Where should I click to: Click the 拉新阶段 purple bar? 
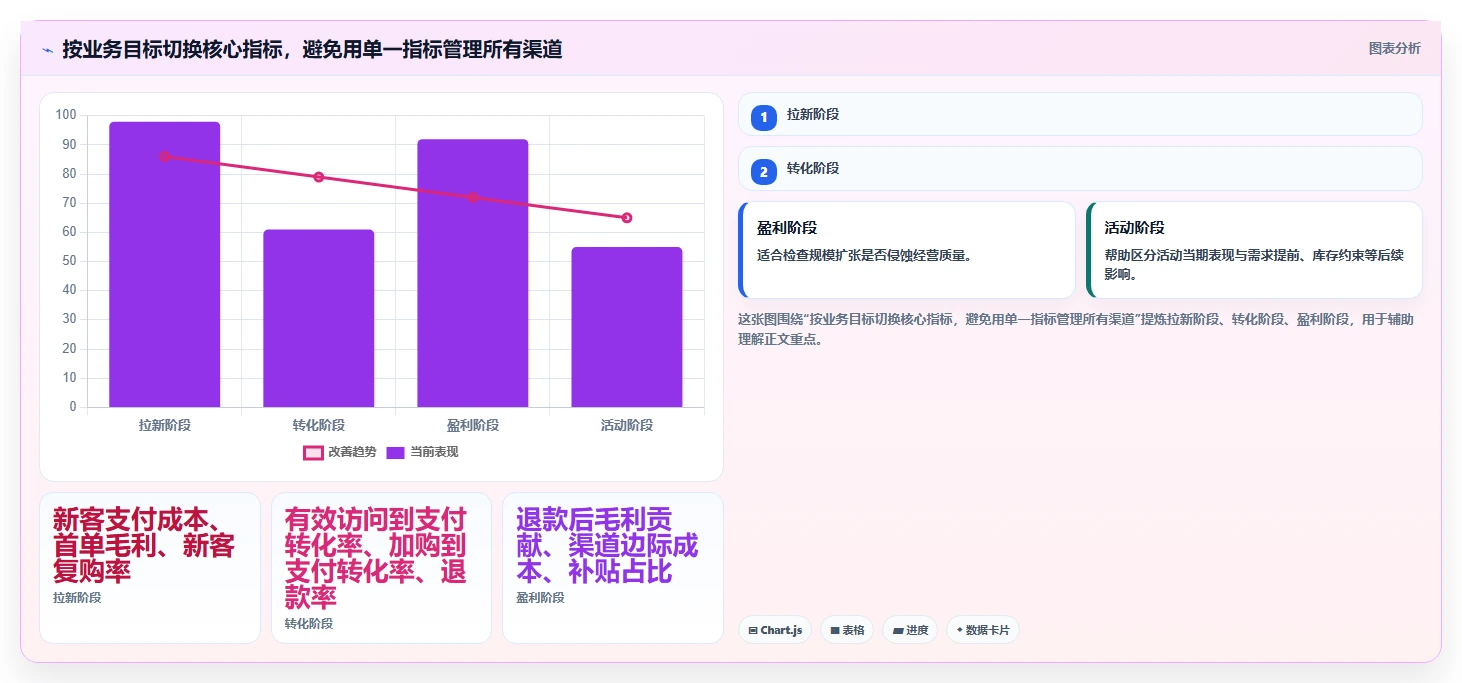coord(165,264)
